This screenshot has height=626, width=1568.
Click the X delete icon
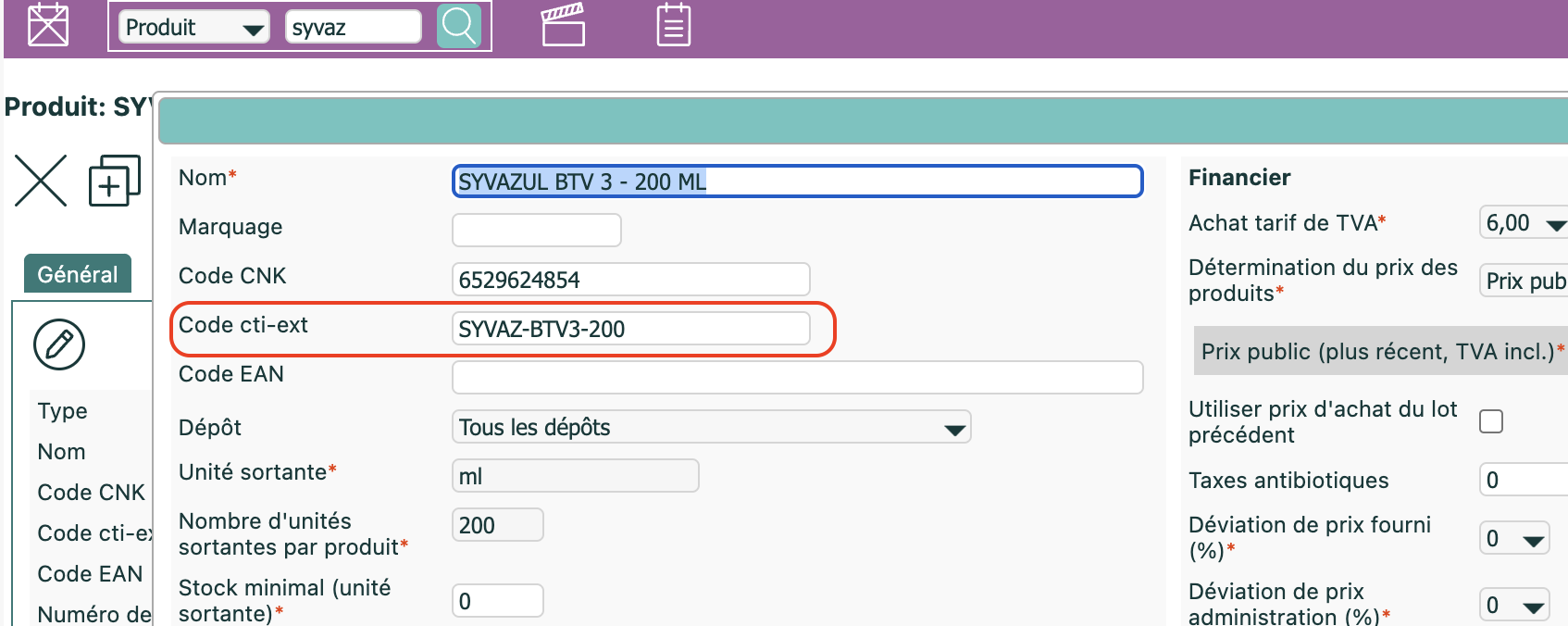pos(41,180)
